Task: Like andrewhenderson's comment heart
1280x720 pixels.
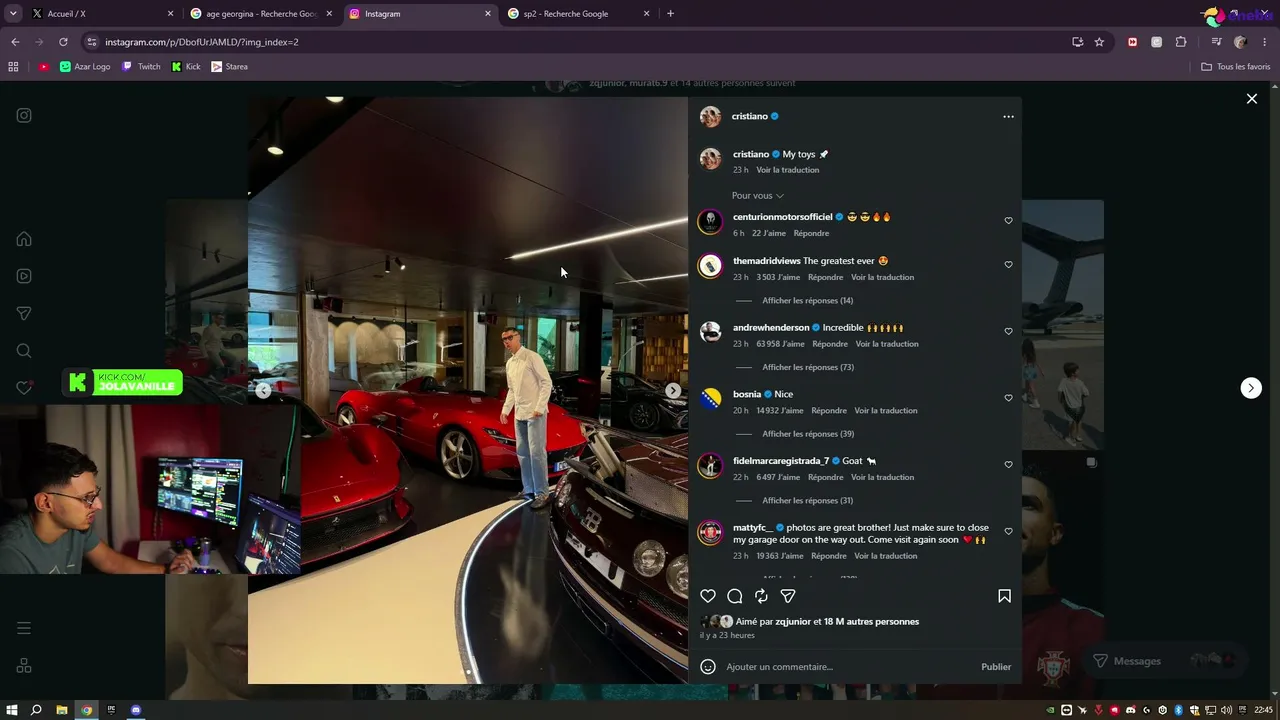Action: point(1008,332)
